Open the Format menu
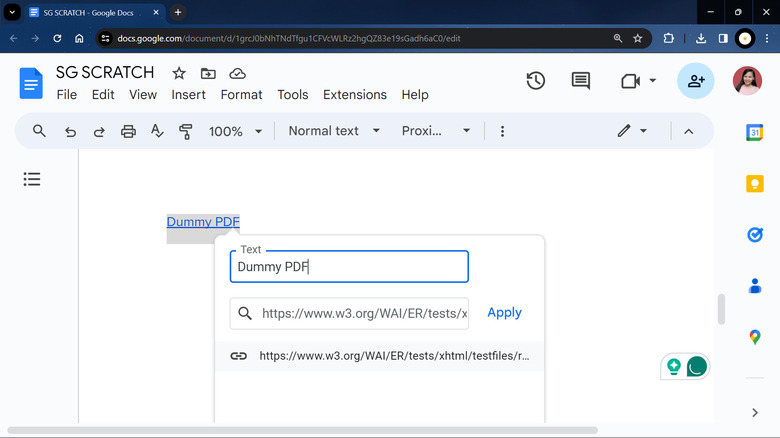780x438 pixels. [241, 95]
